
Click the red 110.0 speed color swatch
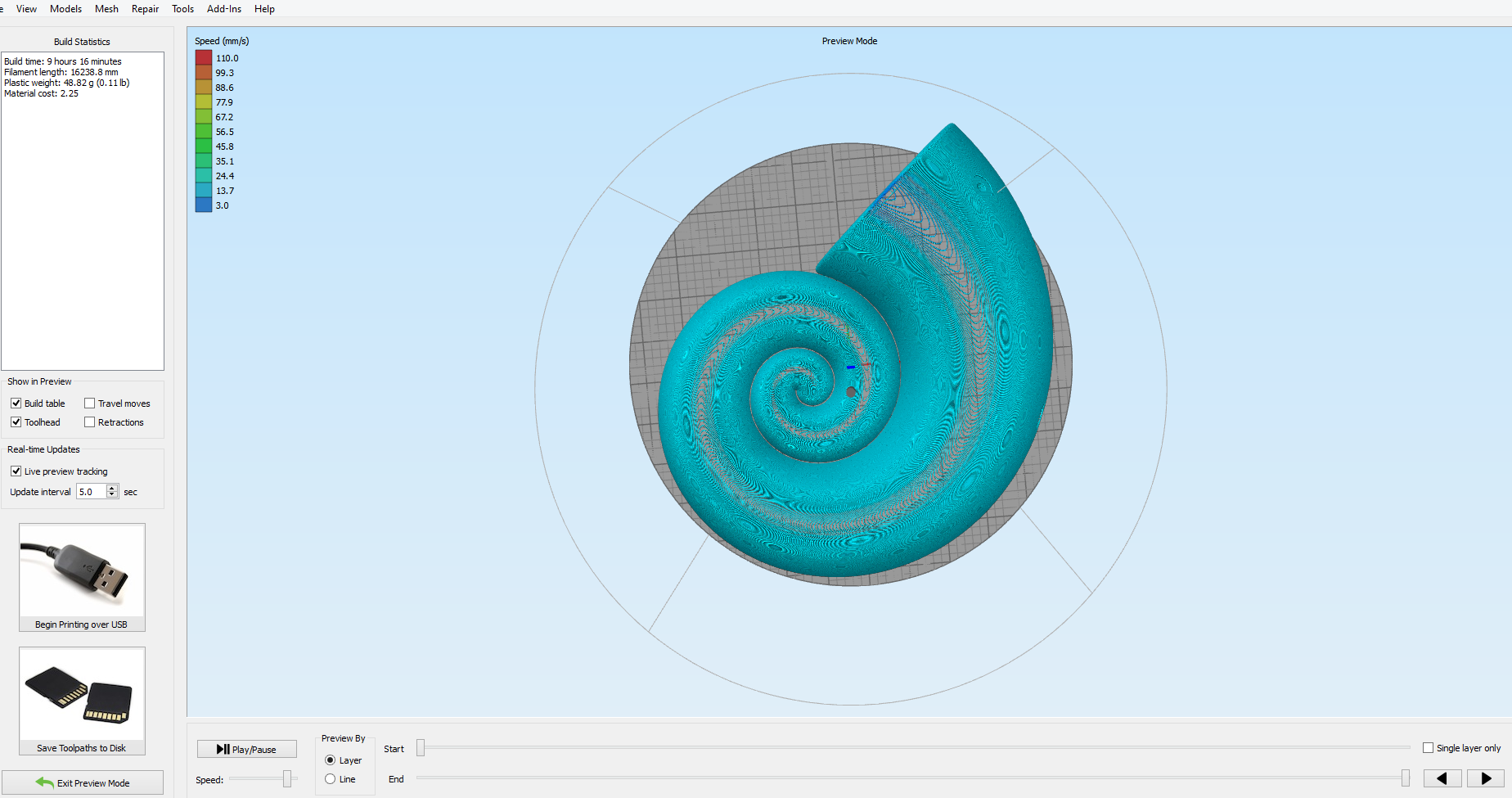pyautogui.click(x=204, y=58)
